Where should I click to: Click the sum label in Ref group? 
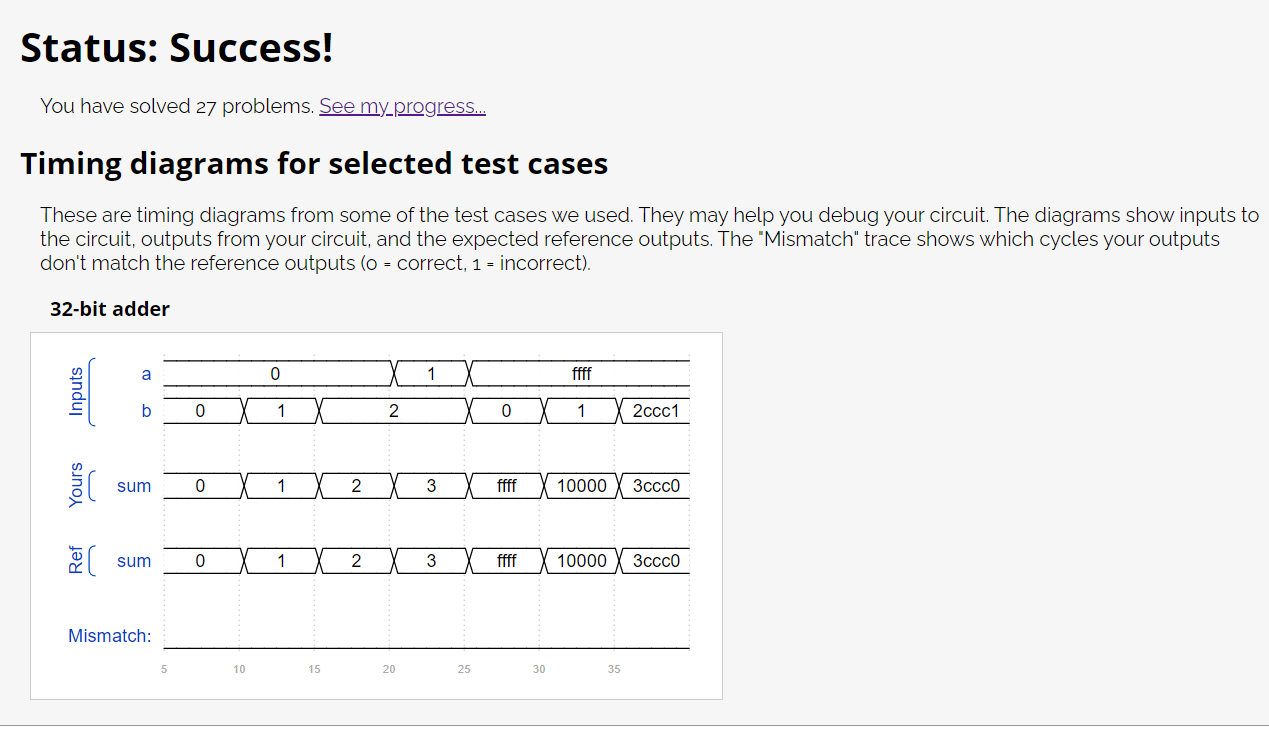click(x=134, y=561)
